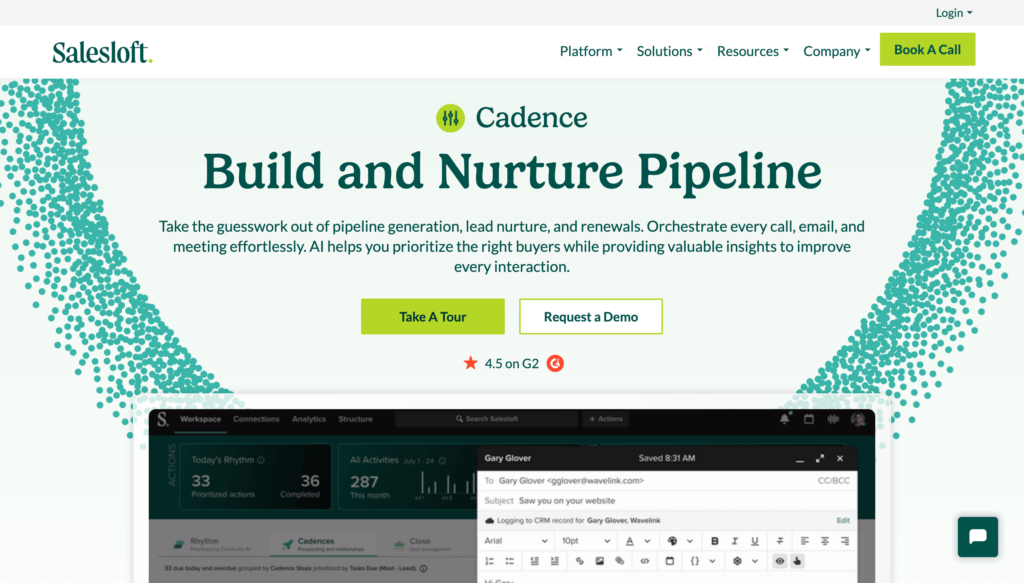Insert an image
The width and height of the screenshot is (1024, 583).
tap(600, 561)
